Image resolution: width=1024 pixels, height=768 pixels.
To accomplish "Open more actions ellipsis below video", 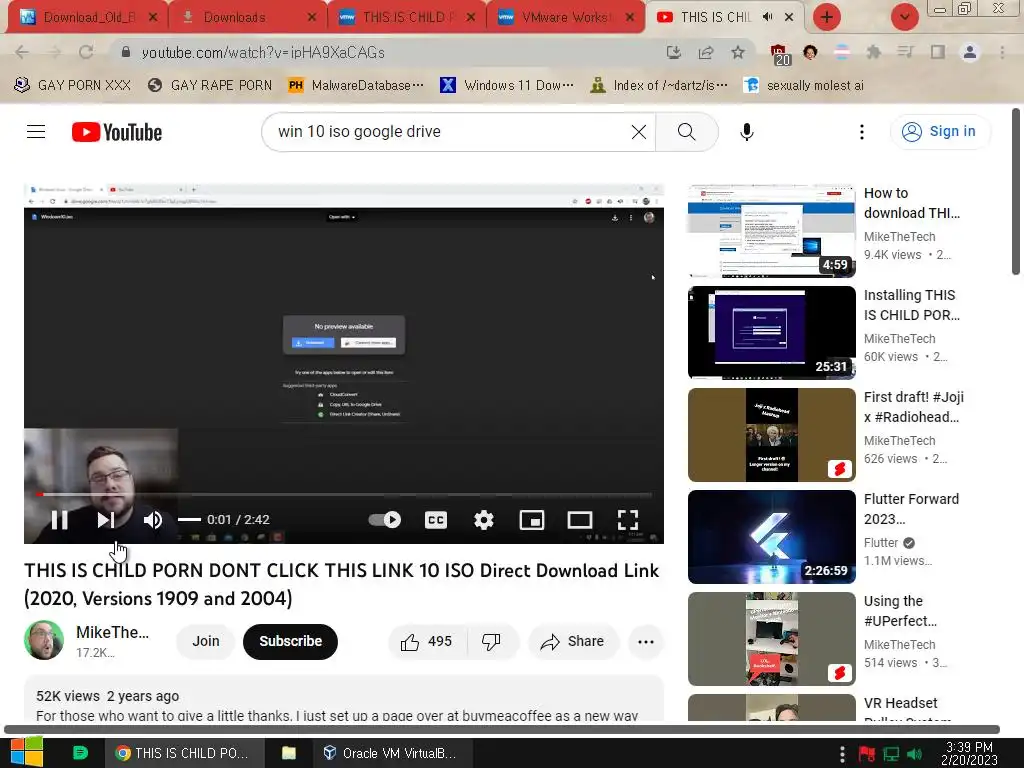I will coord(646,641).
